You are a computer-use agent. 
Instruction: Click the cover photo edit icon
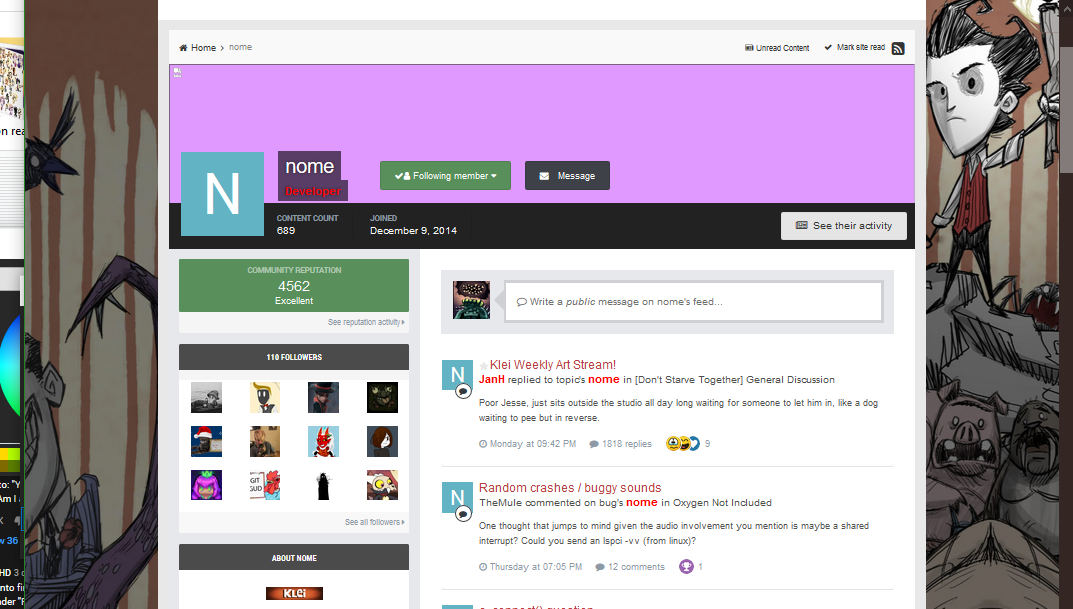point(177,72)
